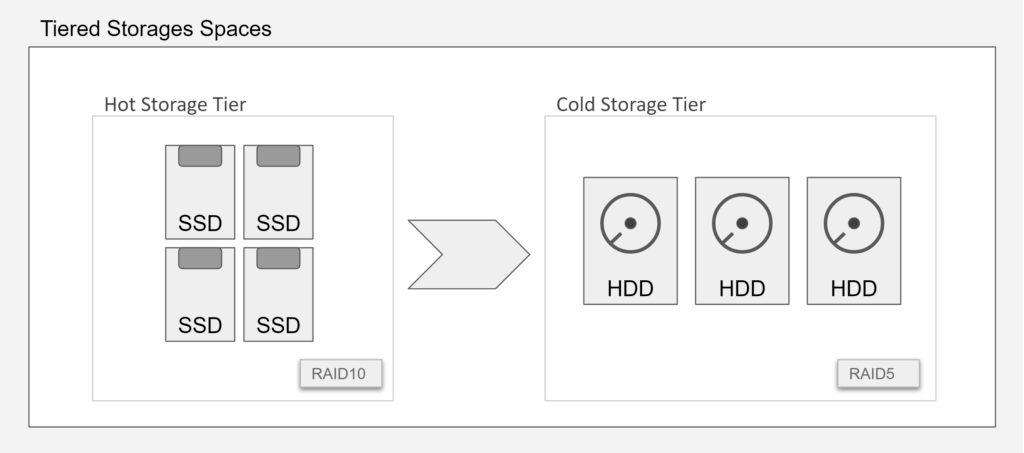
Task: Select the leftmost HDD disk icon
Action: coord(630,240)
